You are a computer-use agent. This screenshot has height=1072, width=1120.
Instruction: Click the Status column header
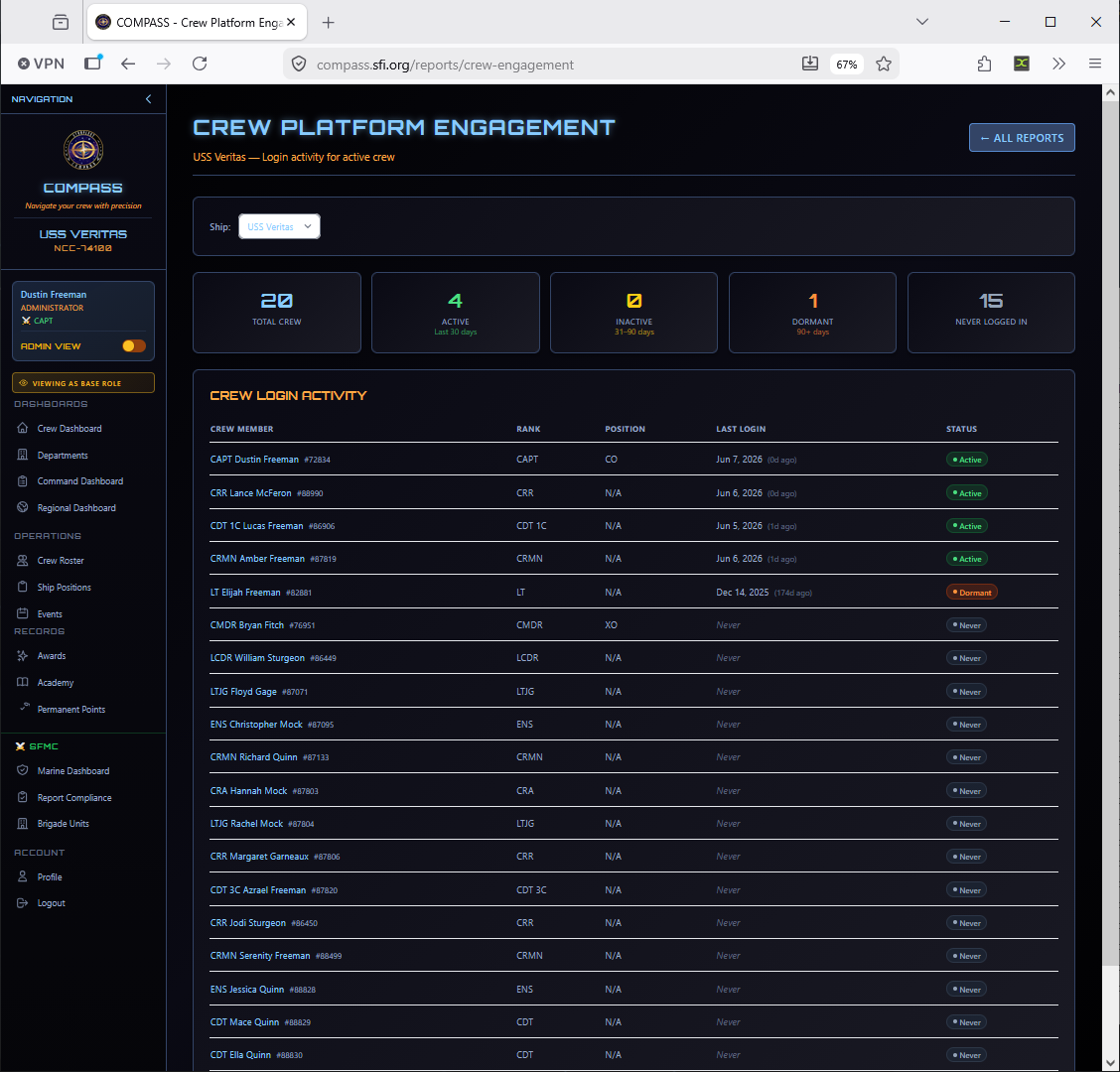point(961,429)
